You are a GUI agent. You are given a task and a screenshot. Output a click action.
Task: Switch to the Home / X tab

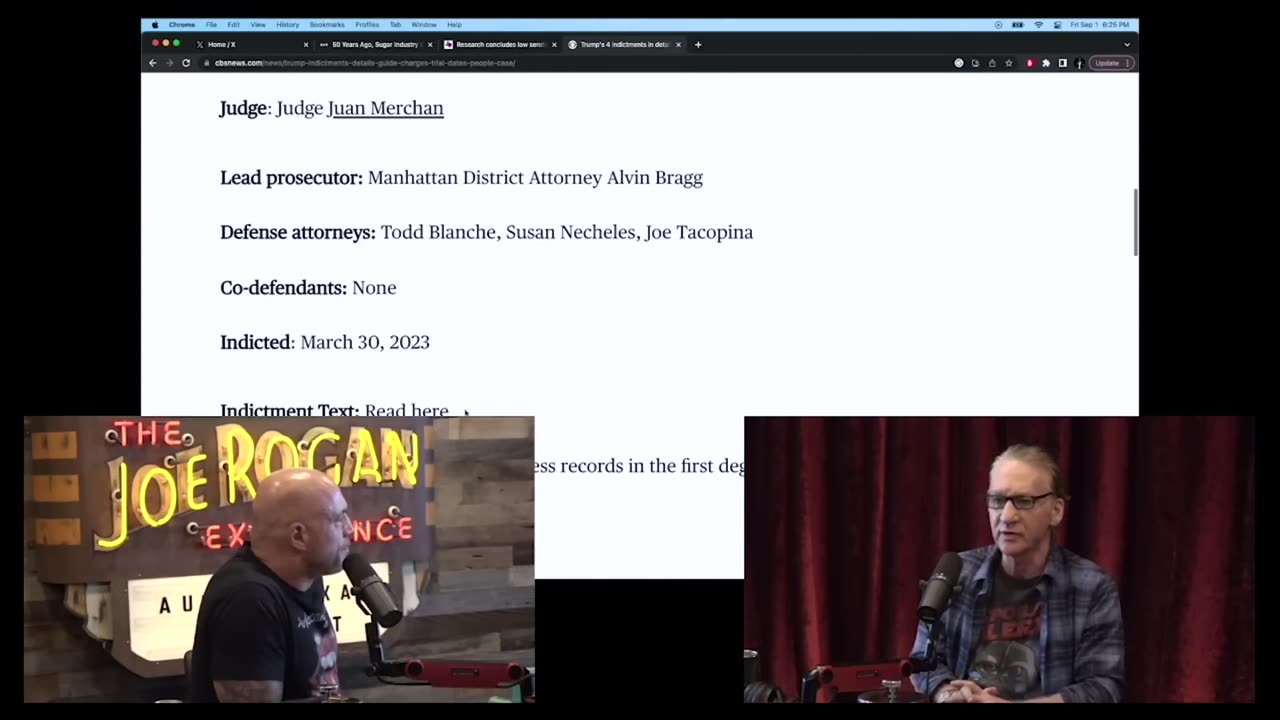251,44
